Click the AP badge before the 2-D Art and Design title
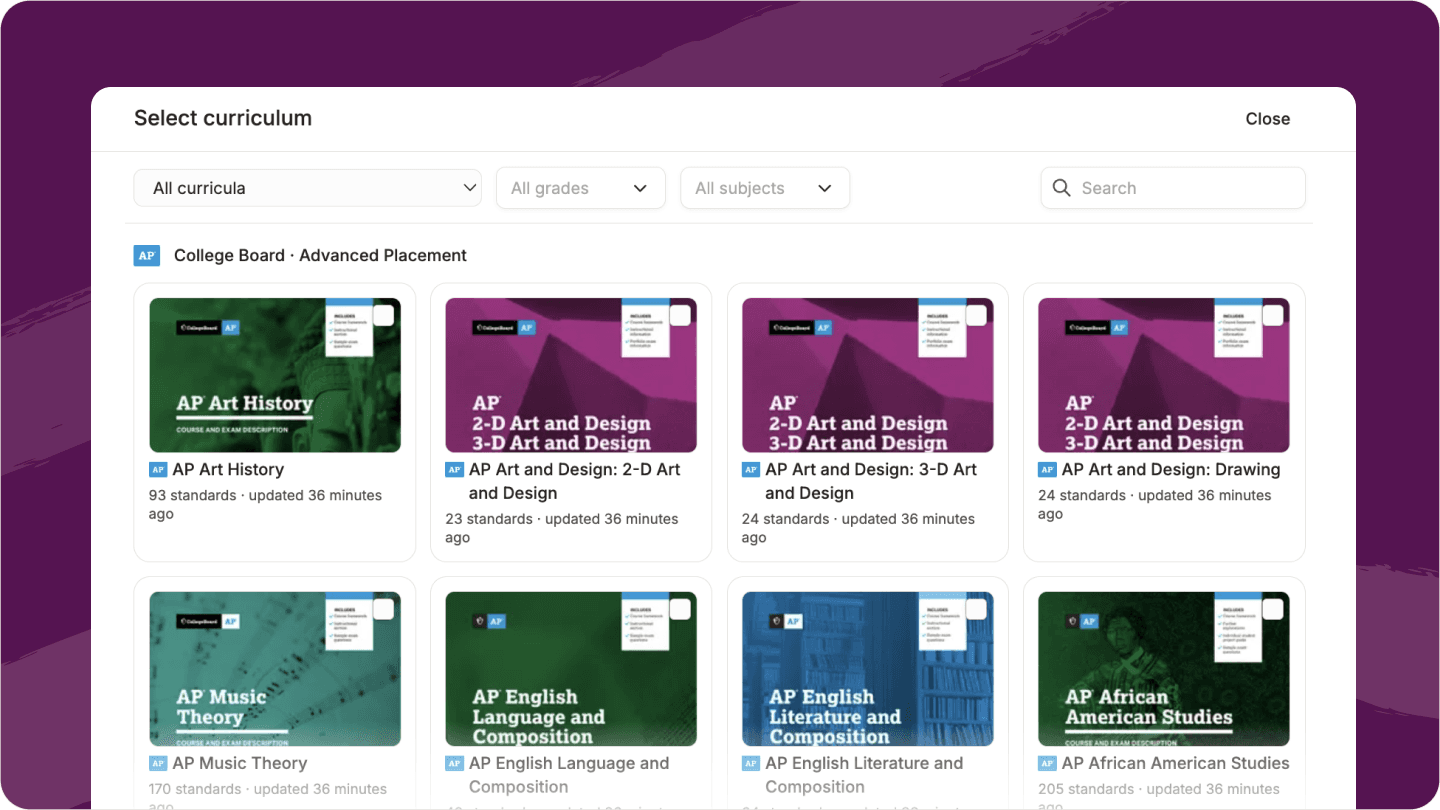1440x810 pixels. (x=454, y=469)
